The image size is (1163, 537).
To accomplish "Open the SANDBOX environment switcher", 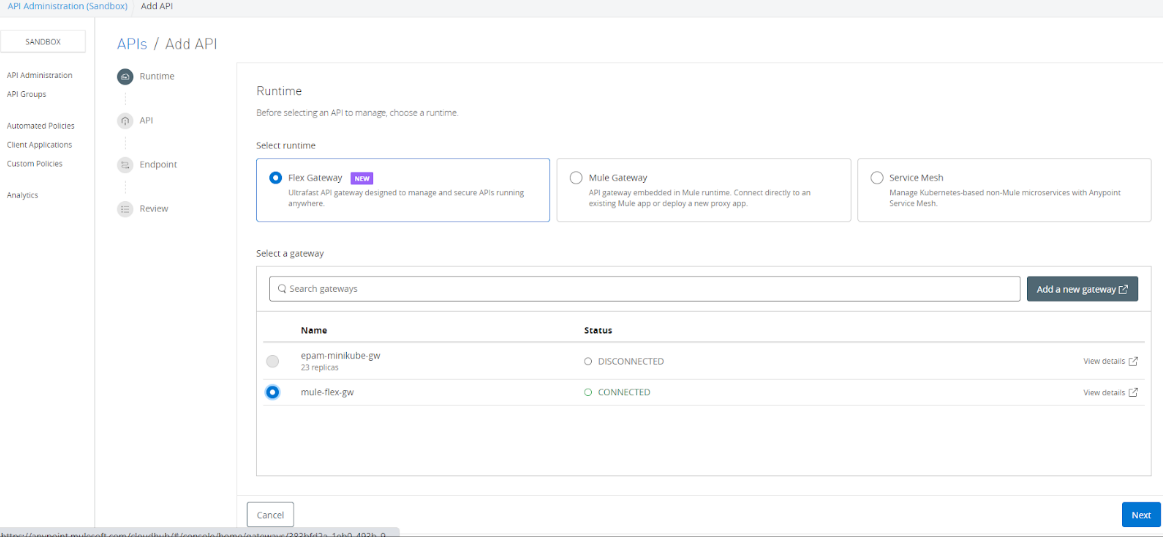I will pyautogui.click(x=43, y=42).
